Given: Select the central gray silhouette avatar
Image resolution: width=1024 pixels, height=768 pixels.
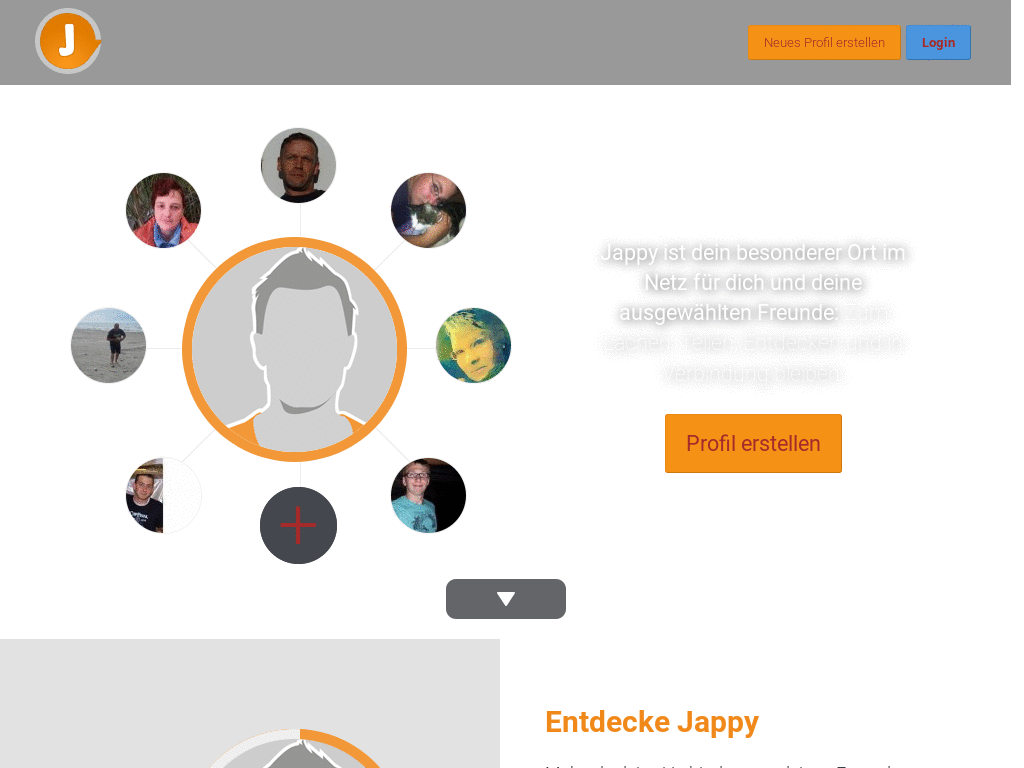Looking at the screenshot, I should click(295, 349).
